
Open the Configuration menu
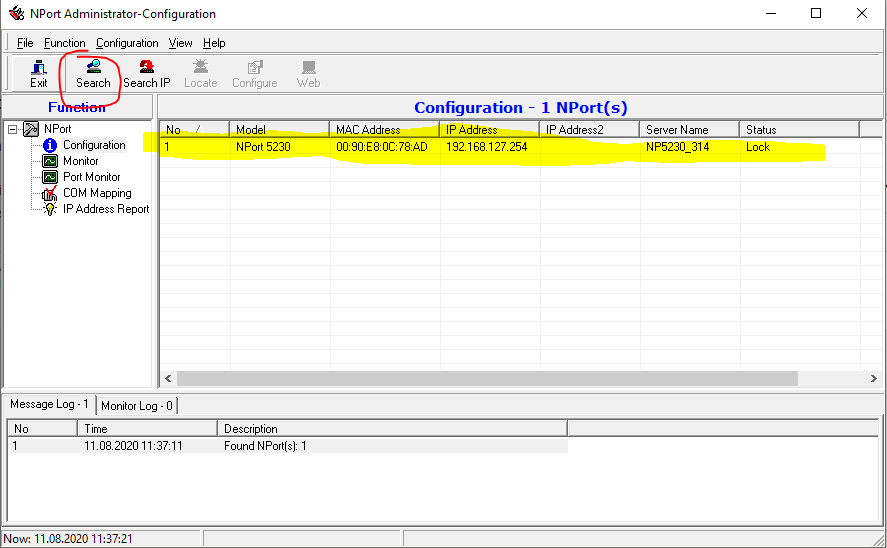coord(127,43)
